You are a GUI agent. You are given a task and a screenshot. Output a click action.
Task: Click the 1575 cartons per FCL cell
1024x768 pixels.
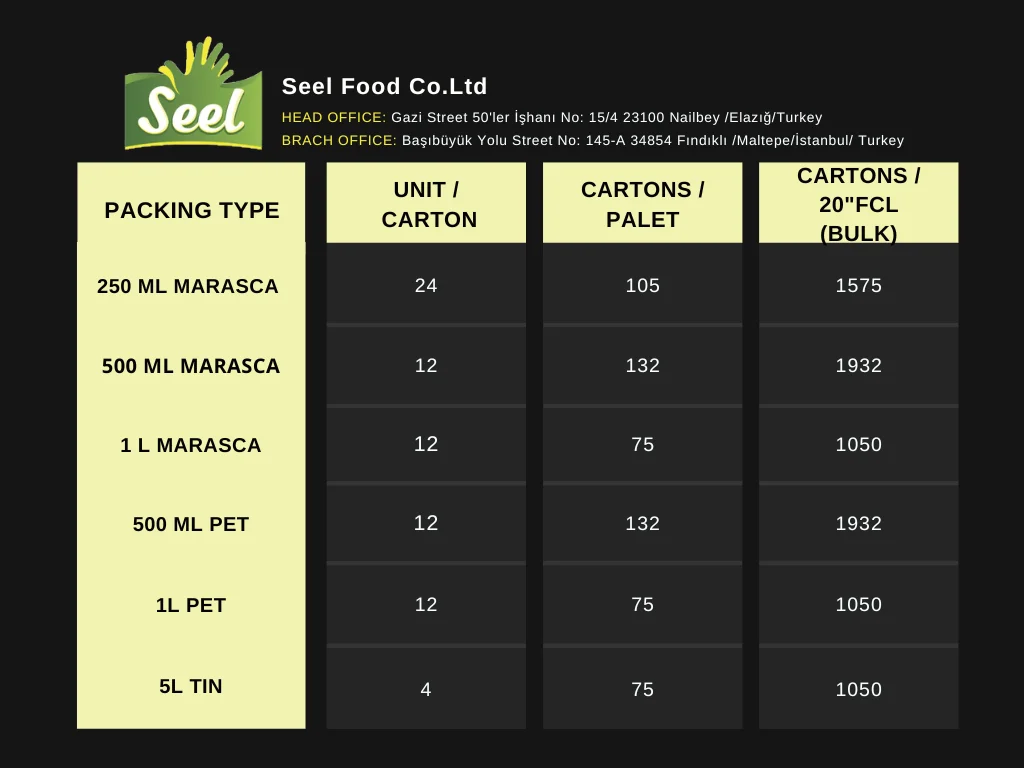tap(858, 286)
